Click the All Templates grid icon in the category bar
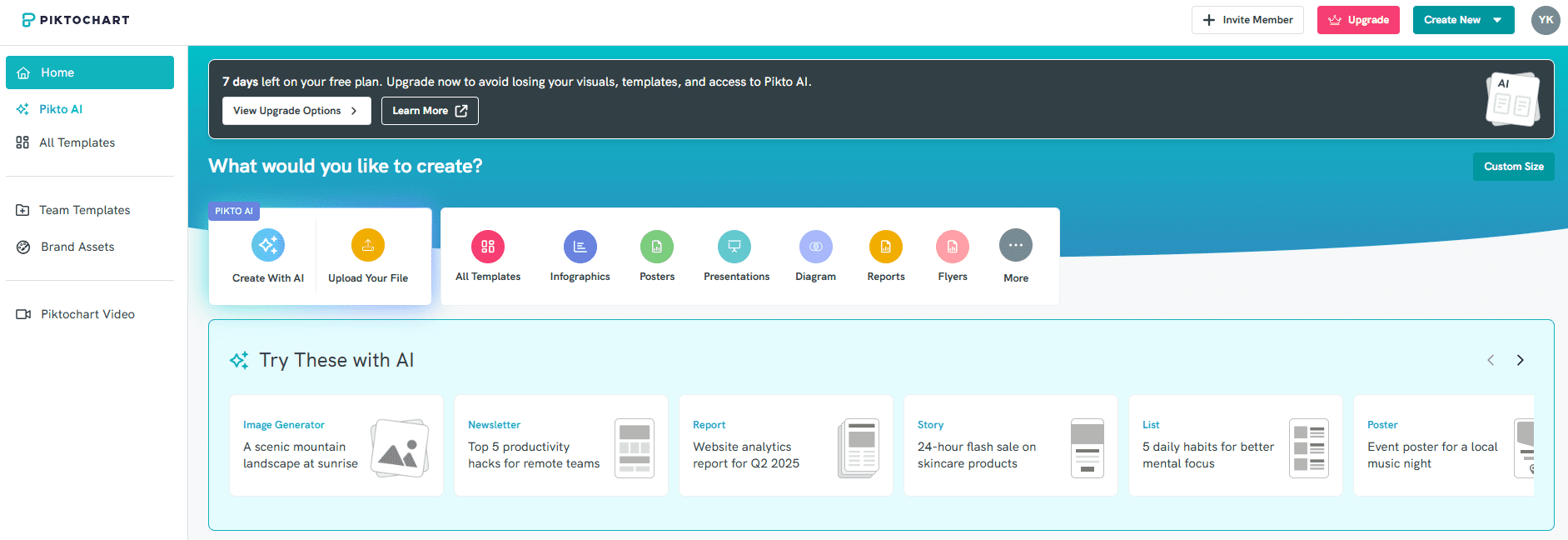Image resolution: width=1568 pixels, height=540 pixels. coord(488,247)
